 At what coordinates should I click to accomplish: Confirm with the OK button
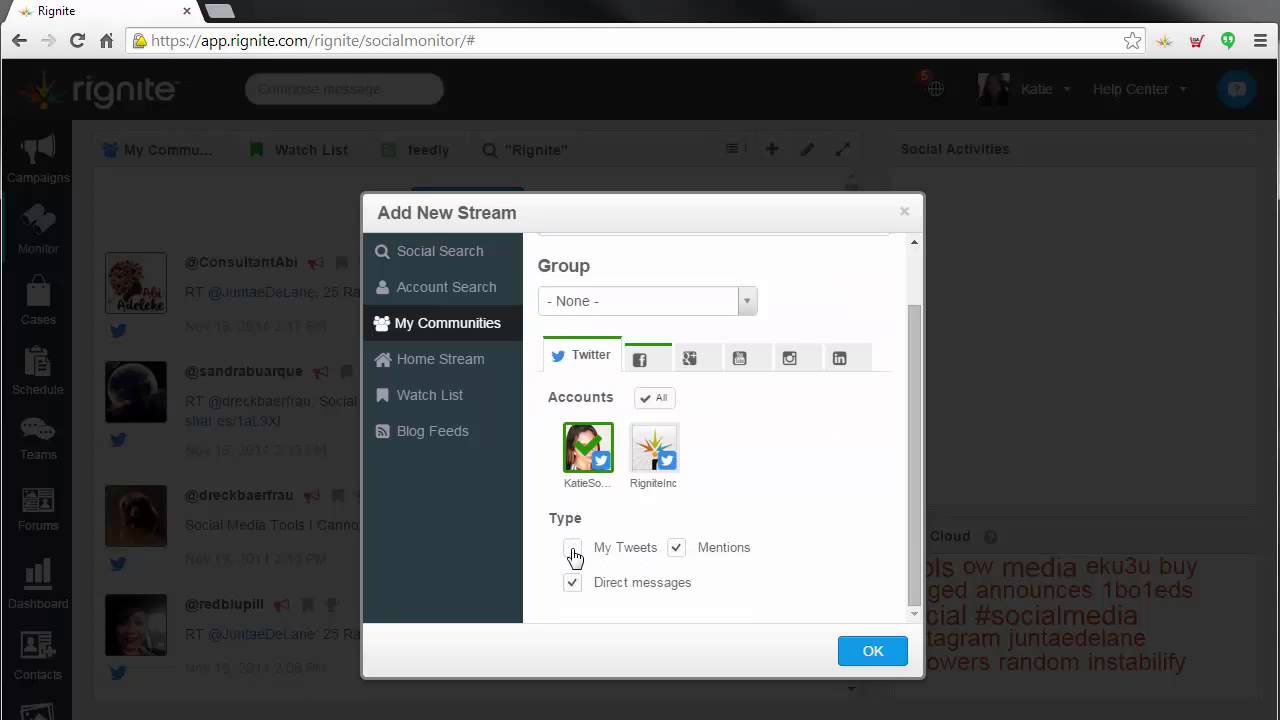click(x=873, y=651)
